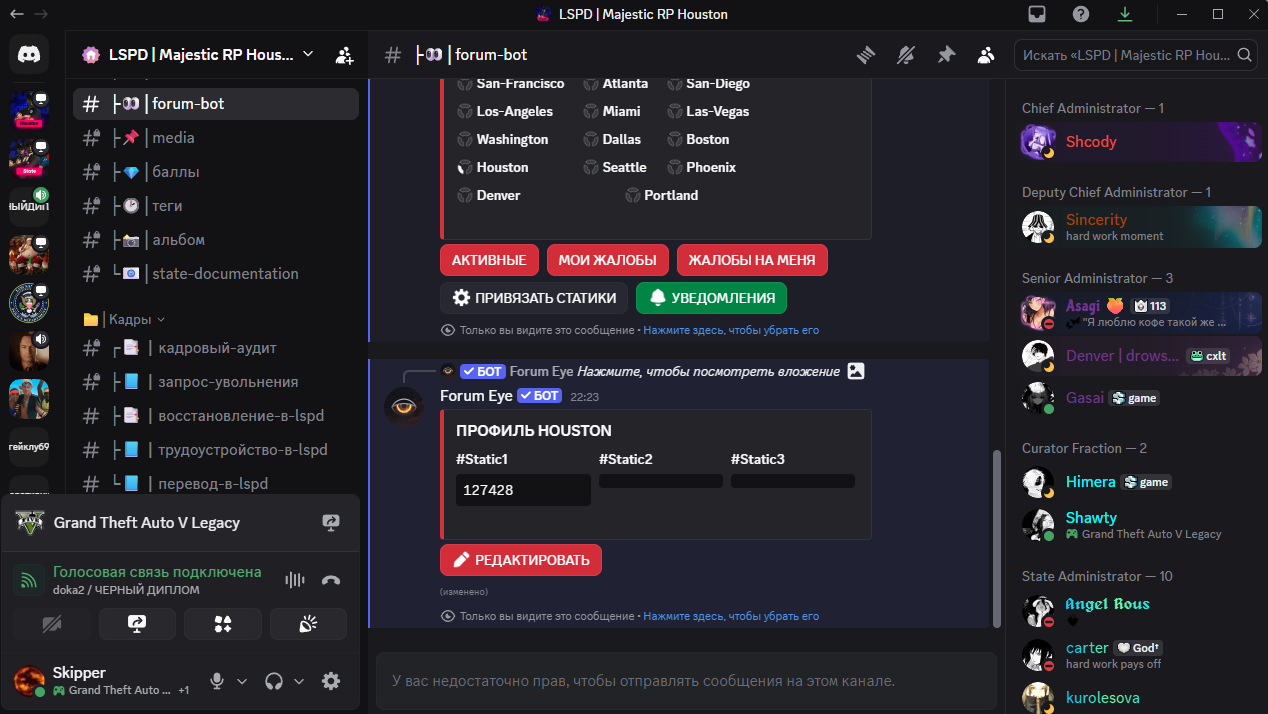Image resolution: width=1268 pixels, height=714 pixels.
Task: Show pinned messages in forum-bot
Action: 946,55
